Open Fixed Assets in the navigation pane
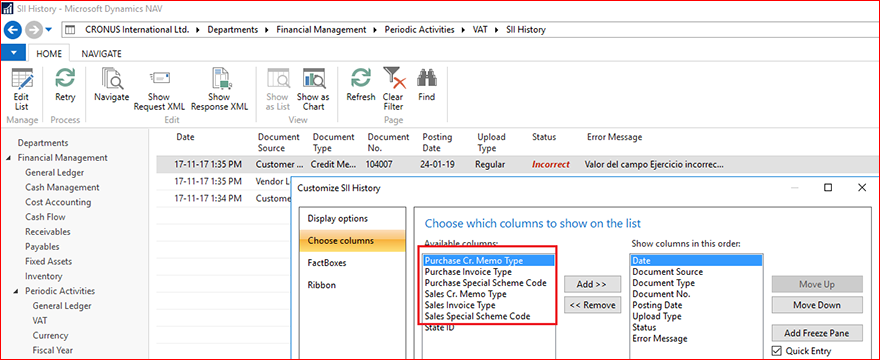 tap(48, 262)
